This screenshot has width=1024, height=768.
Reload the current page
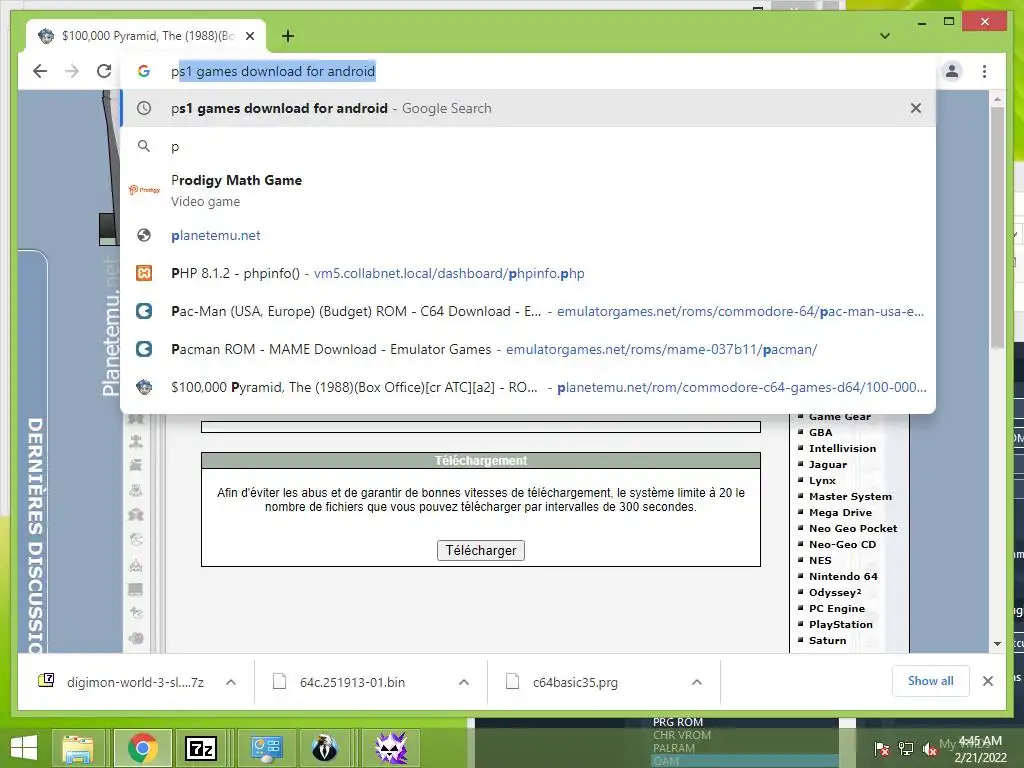(104, 71)
